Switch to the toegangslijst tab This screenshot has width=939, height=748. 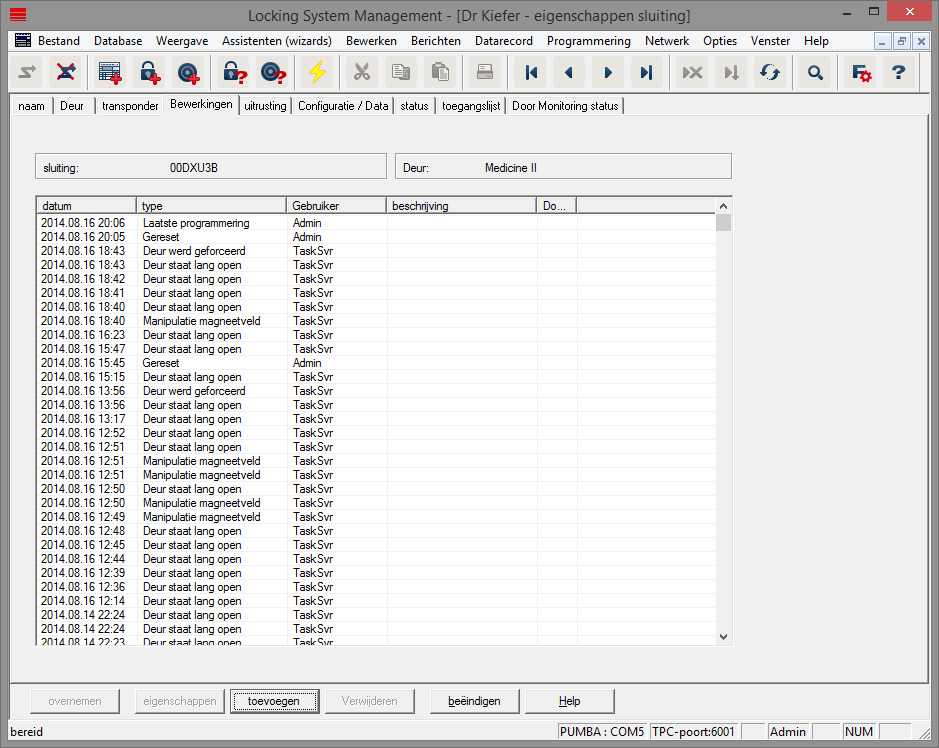coord(470,106)
